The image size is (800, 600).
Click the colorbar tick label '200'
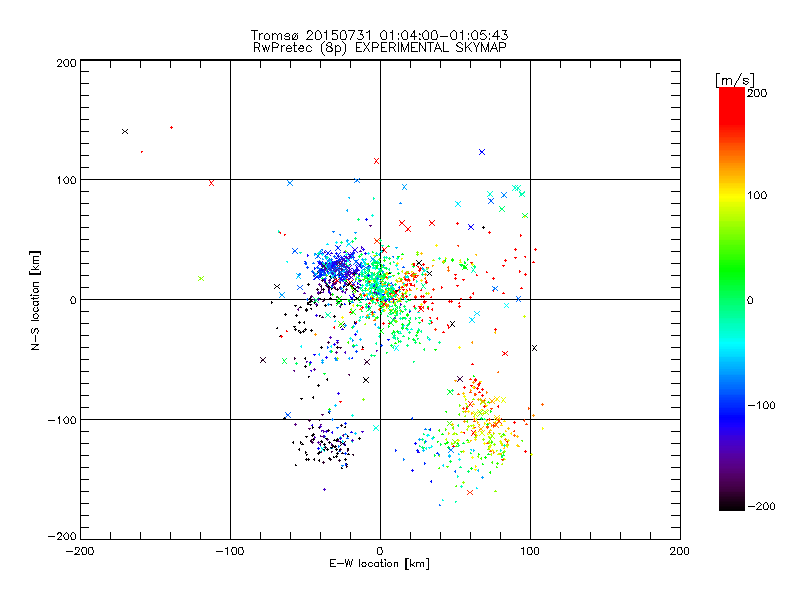coord(757,93)
